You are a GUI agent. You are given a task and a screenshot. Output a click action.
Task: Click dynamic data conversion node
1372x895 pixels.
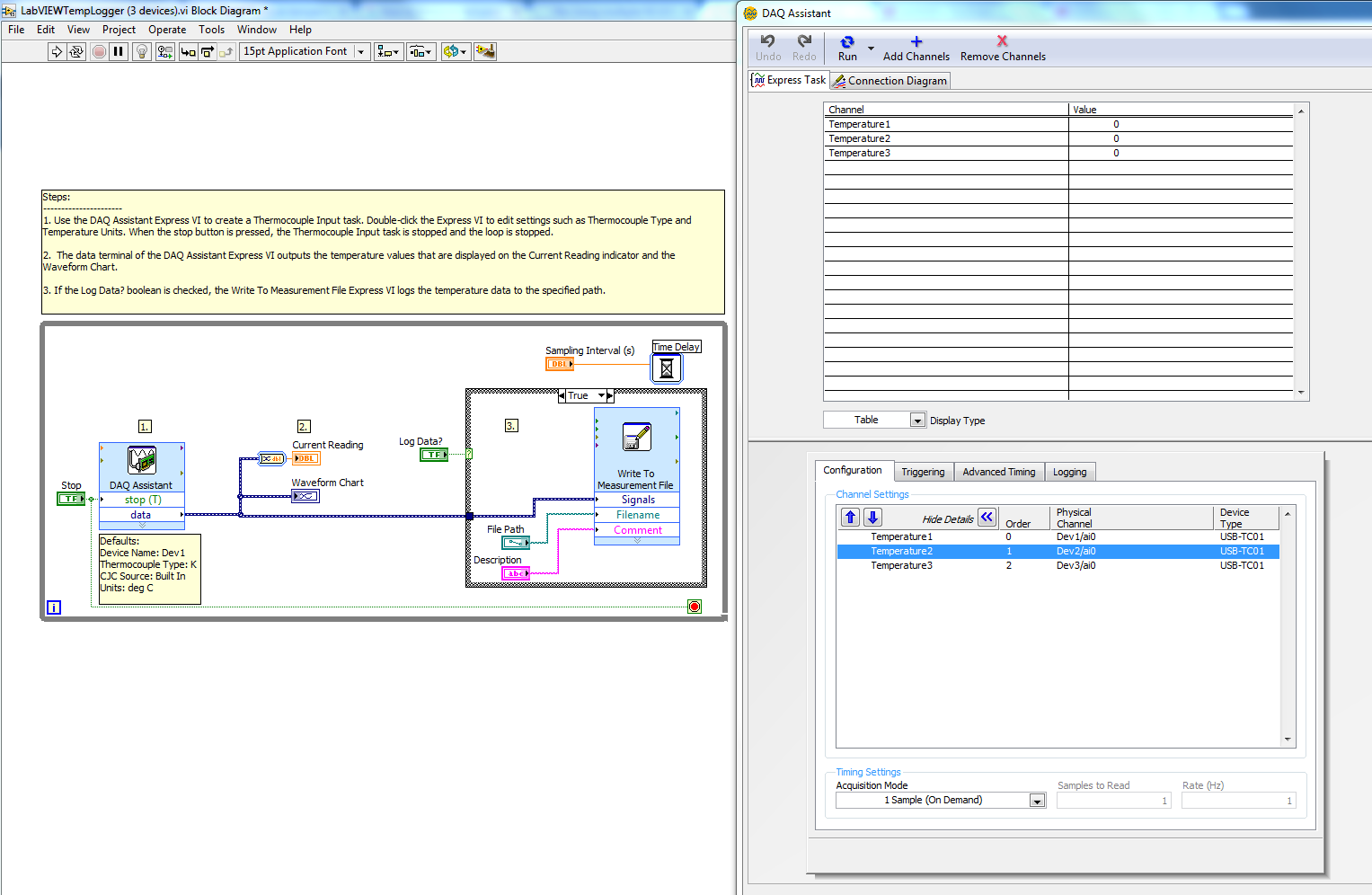[x=271, y=458]
